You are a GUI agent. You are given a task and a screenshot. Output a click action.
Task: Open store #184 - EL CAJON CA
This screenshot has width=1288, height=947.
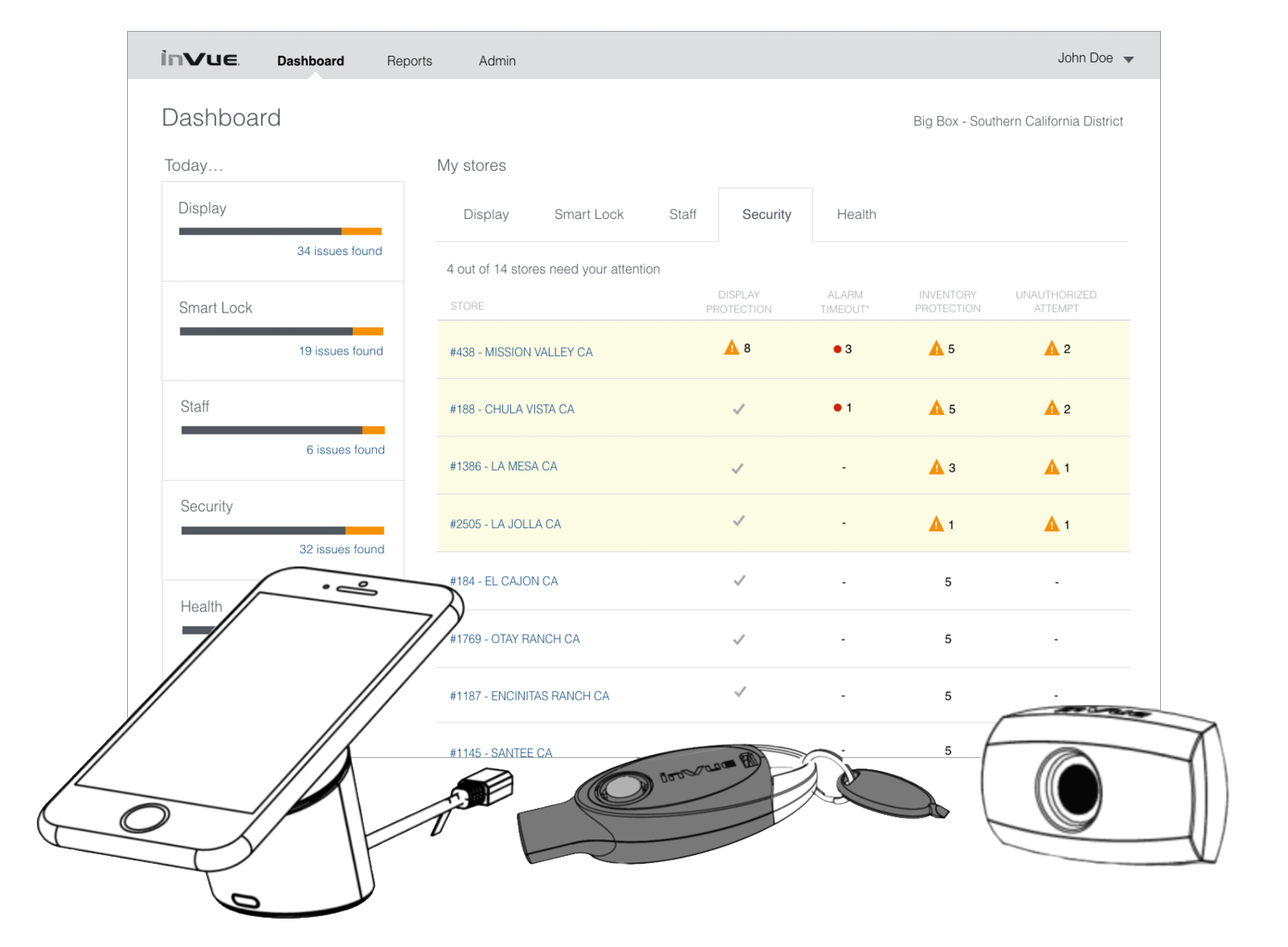click(504, 581)
